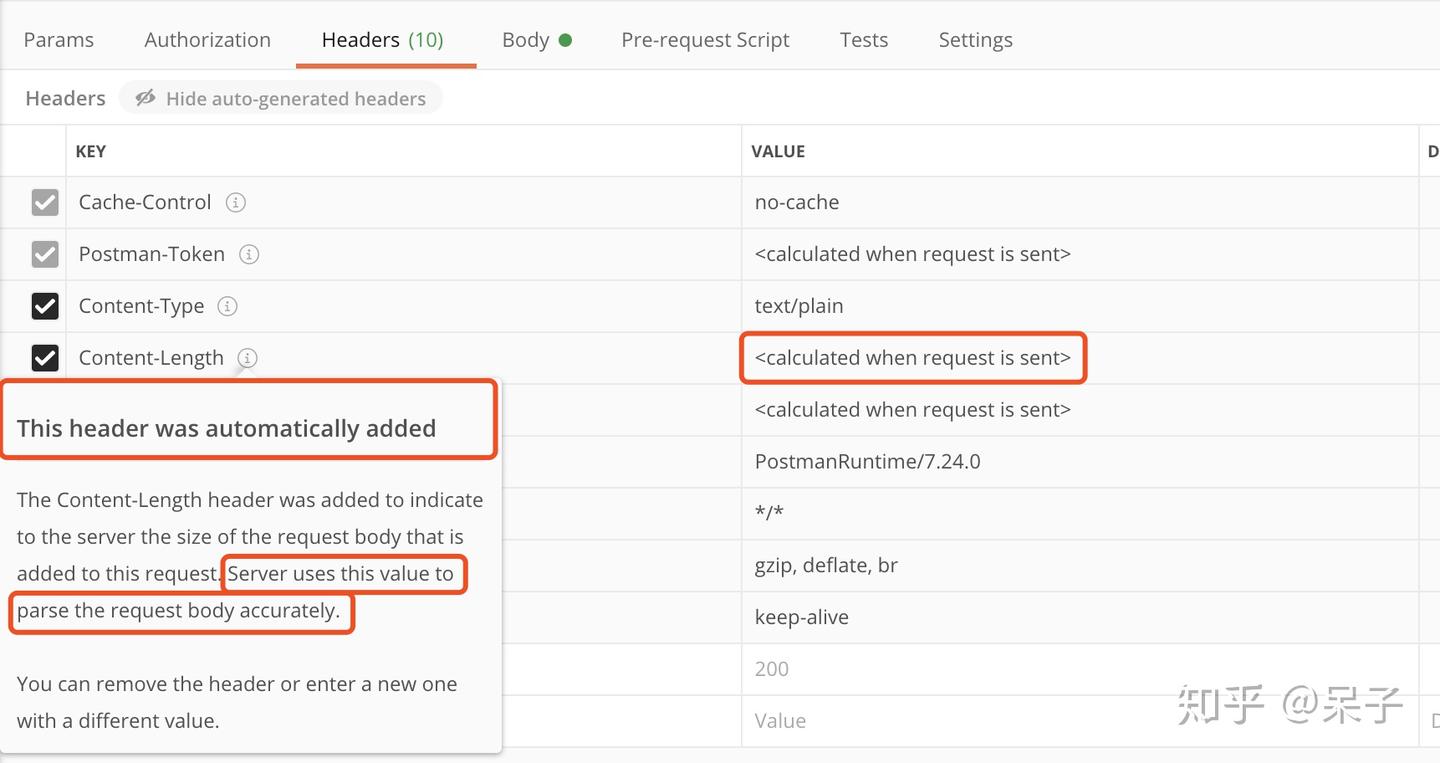This screenshot has width=1440, height=763.
Task: Click the info icon beside Cache-Control
Action: (235, 202)
